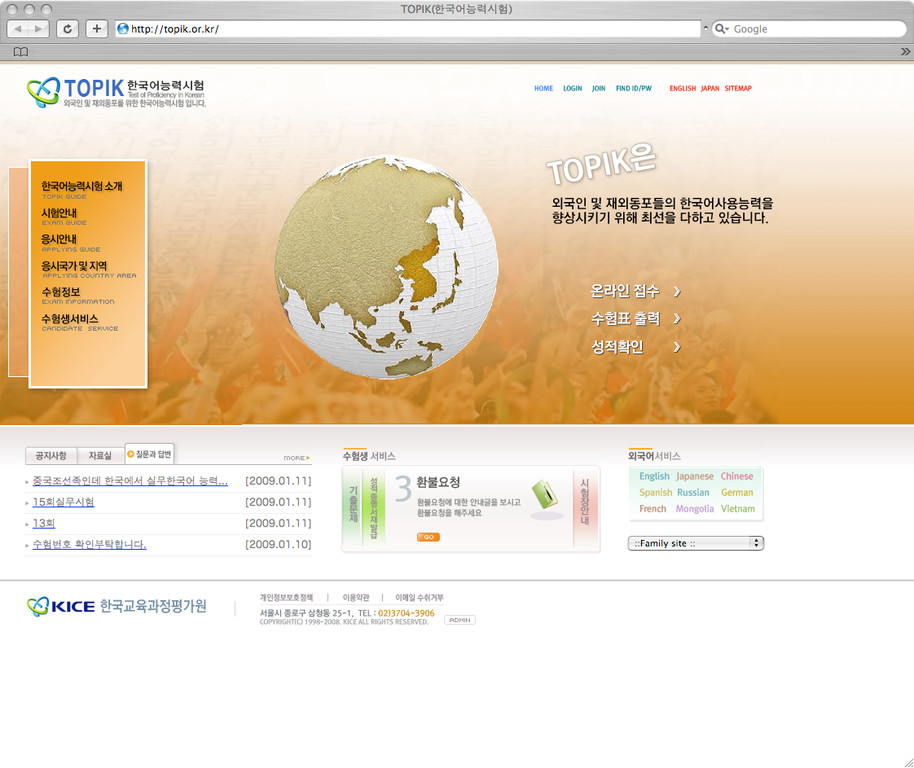Click the KICE logo in footer
Screen dimensions: 914x768
[x=116, y=606]
